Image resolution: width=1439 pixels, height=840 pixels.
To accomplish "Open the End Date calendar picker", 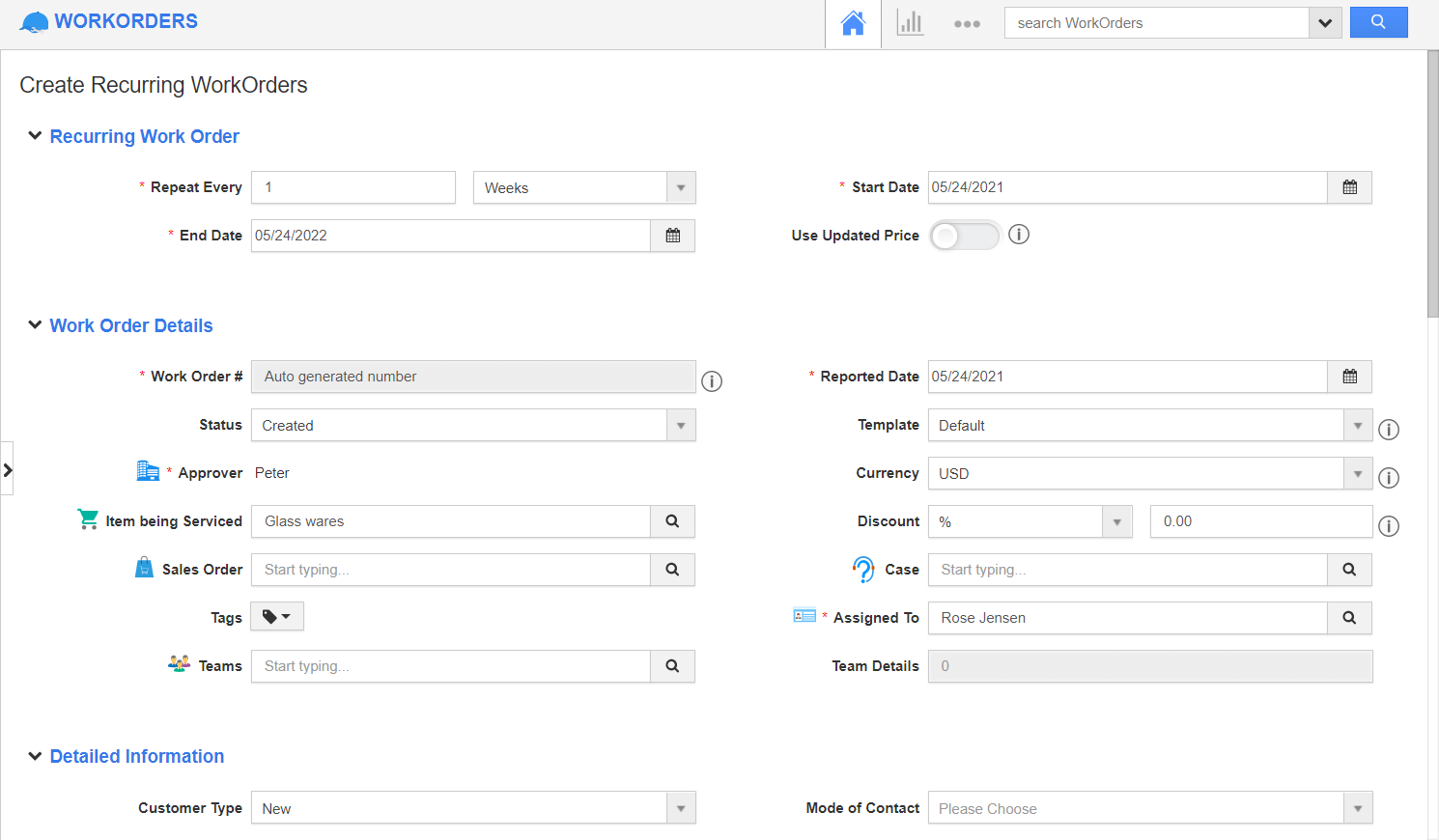I will (x=672, y=236).
